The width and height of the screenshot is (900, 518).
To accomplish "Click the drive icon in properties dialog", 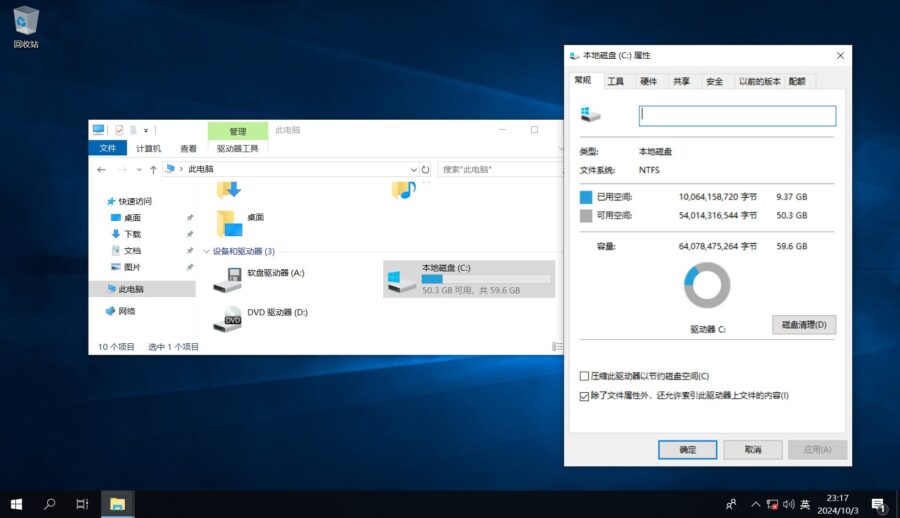I will point(590,114).
